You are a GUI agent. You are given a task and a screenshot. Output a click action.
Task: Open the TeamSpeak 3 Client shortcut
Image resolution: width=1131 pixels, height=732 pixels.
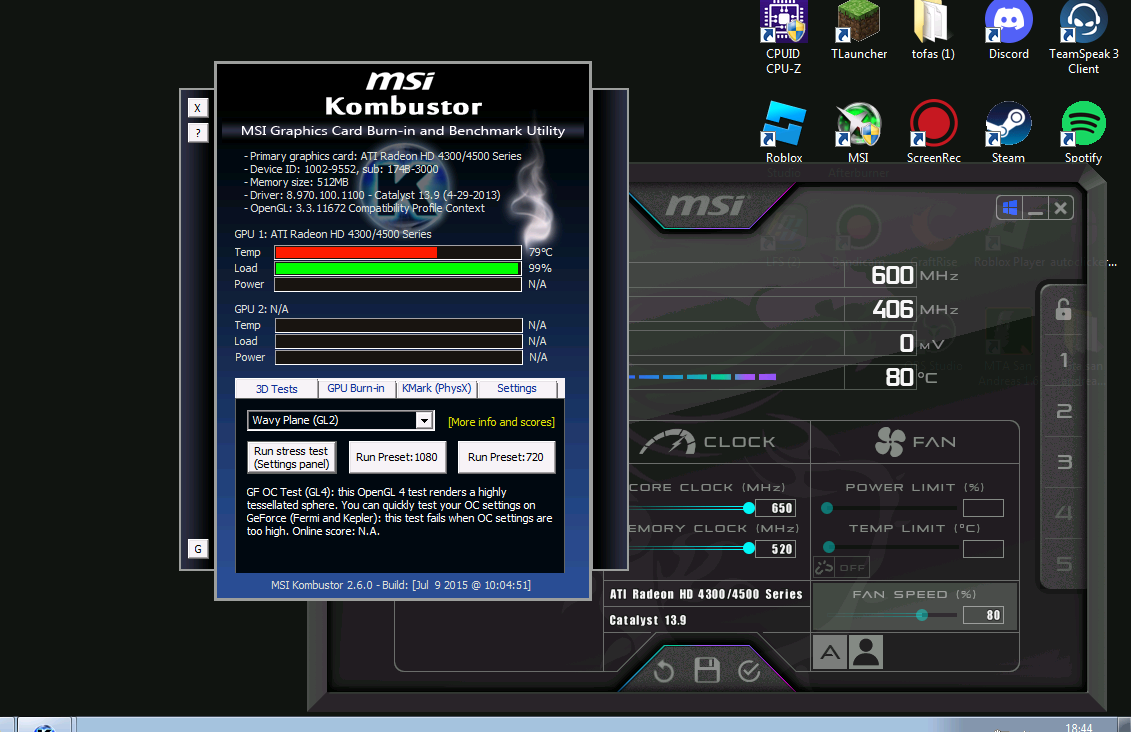point(1083,38)
